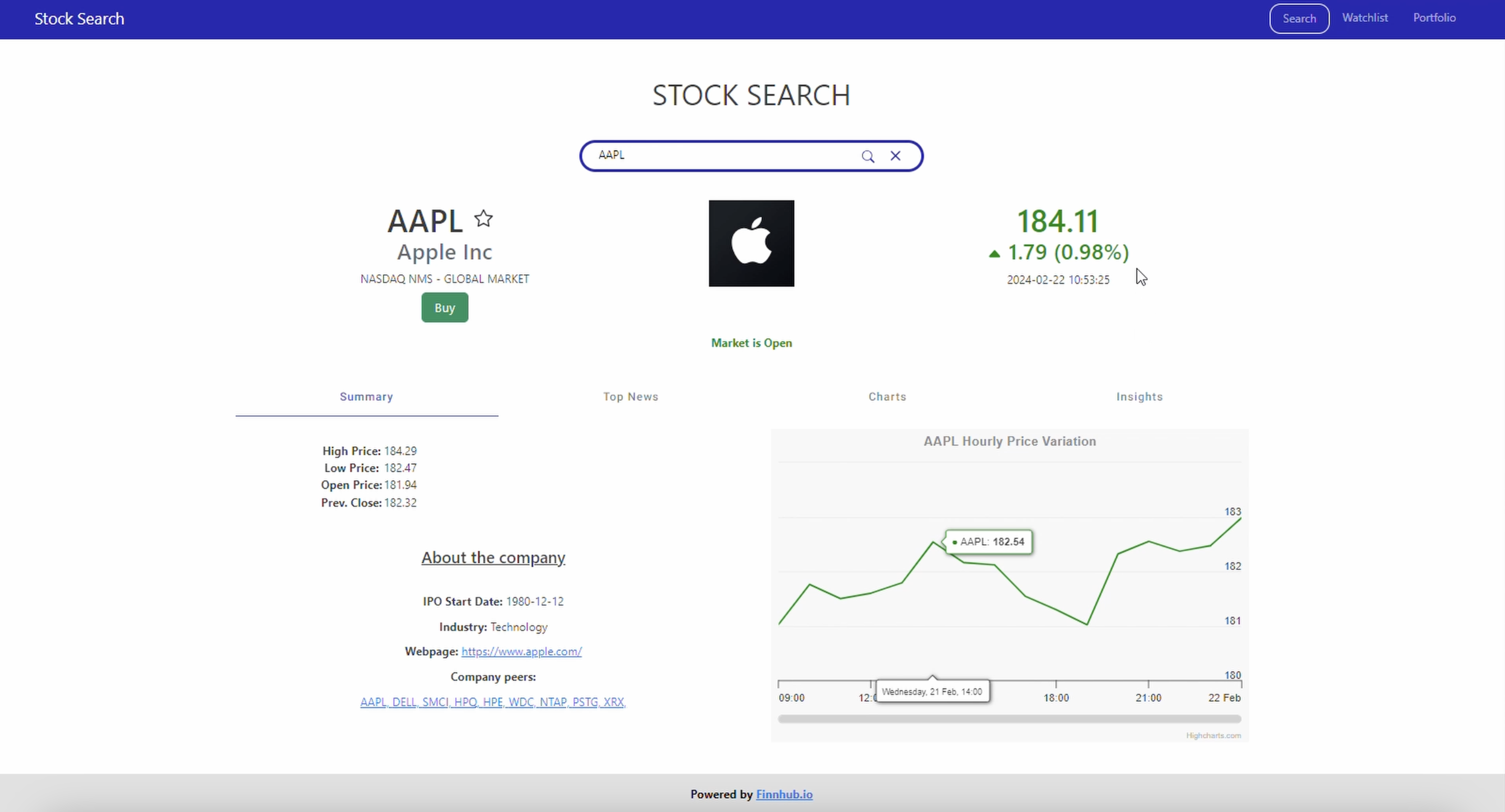1505x812 pixels.
Task: Open the Insights tab
Action: point(1139,397)
